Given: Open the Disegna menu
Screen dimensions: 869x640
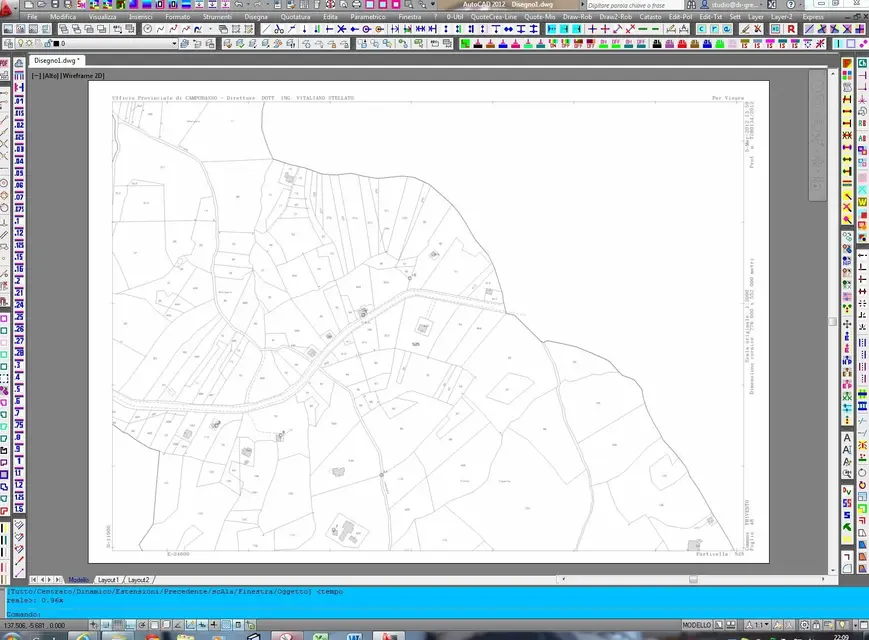Looking at the screenshot, I should coord(256,17).
